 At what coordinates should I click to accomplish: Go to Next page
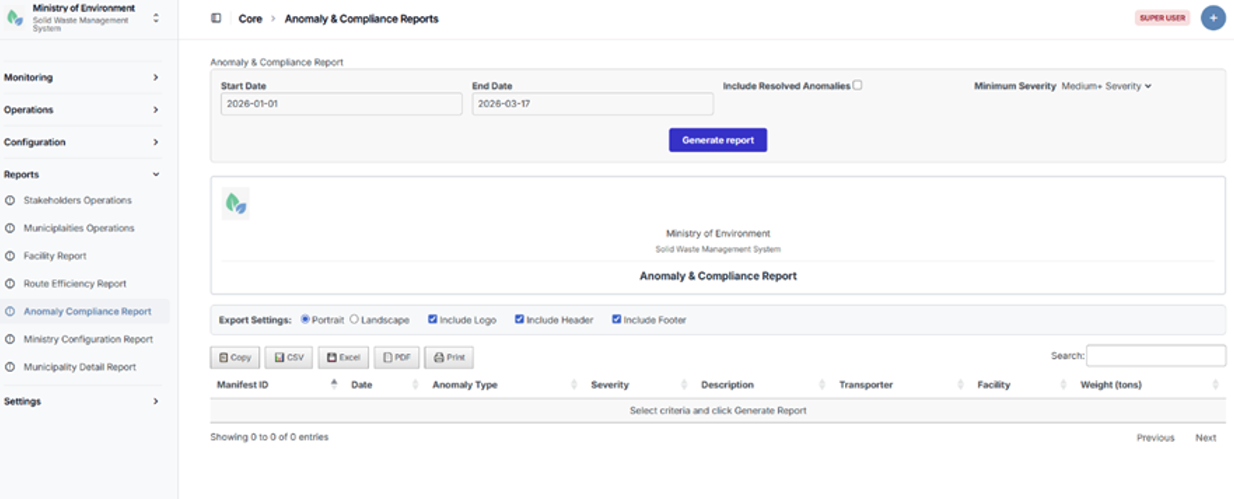pos(1206,438)
